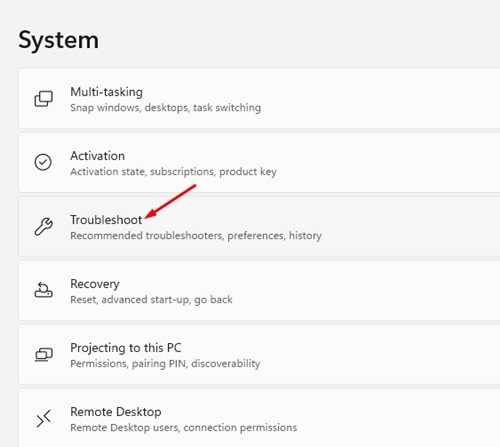Viewport: 500px width, 447px height.
Task: Click 'Permissions, pairing PIN, discoverability' text
Action: pos(165,364)
